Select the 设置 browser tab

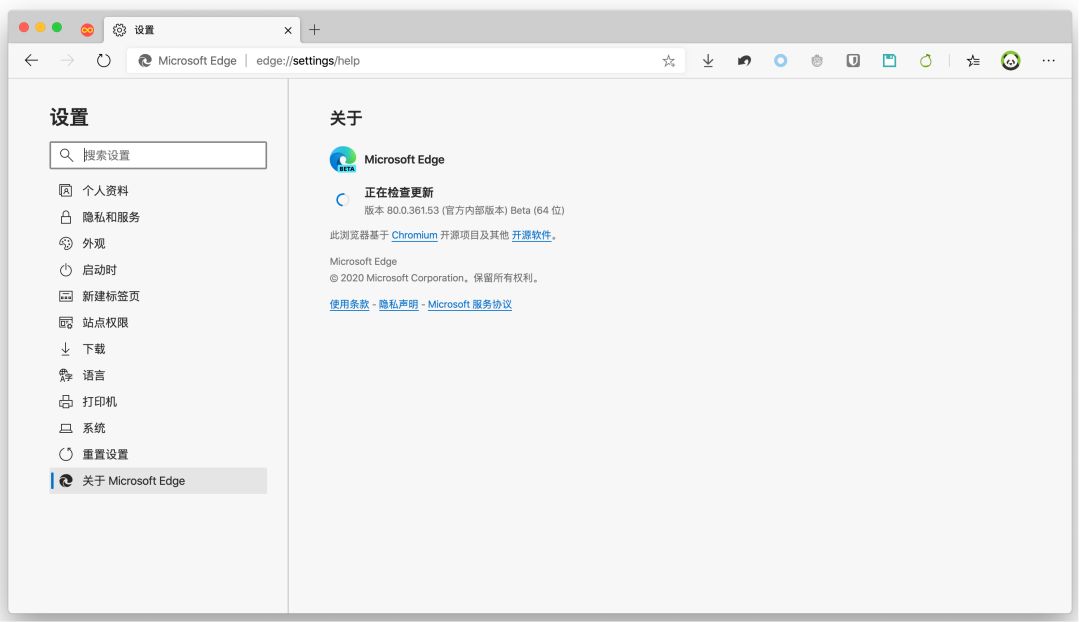coord(202,30)
